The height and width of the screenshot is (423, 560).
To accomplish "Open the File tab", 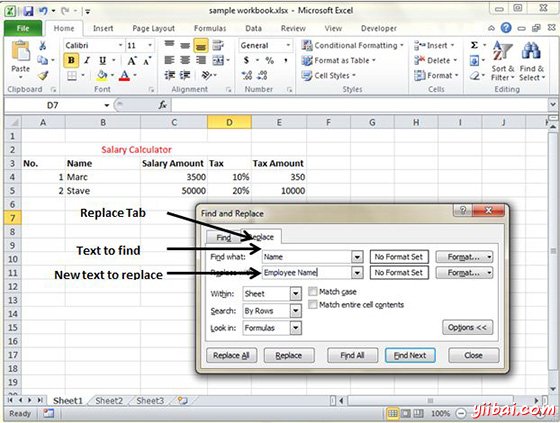I will pos(23,28).
